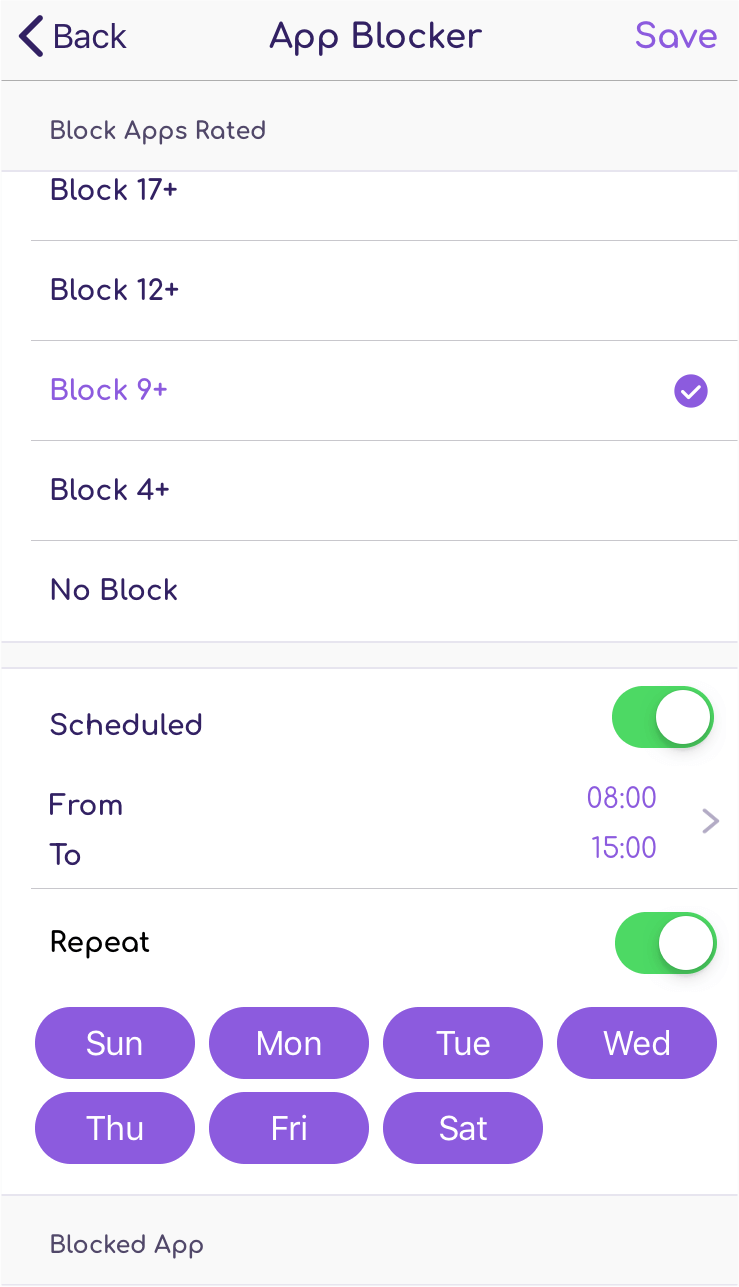Toggle the Thu day button
739x1287 pixels.
click(115, 1128)
